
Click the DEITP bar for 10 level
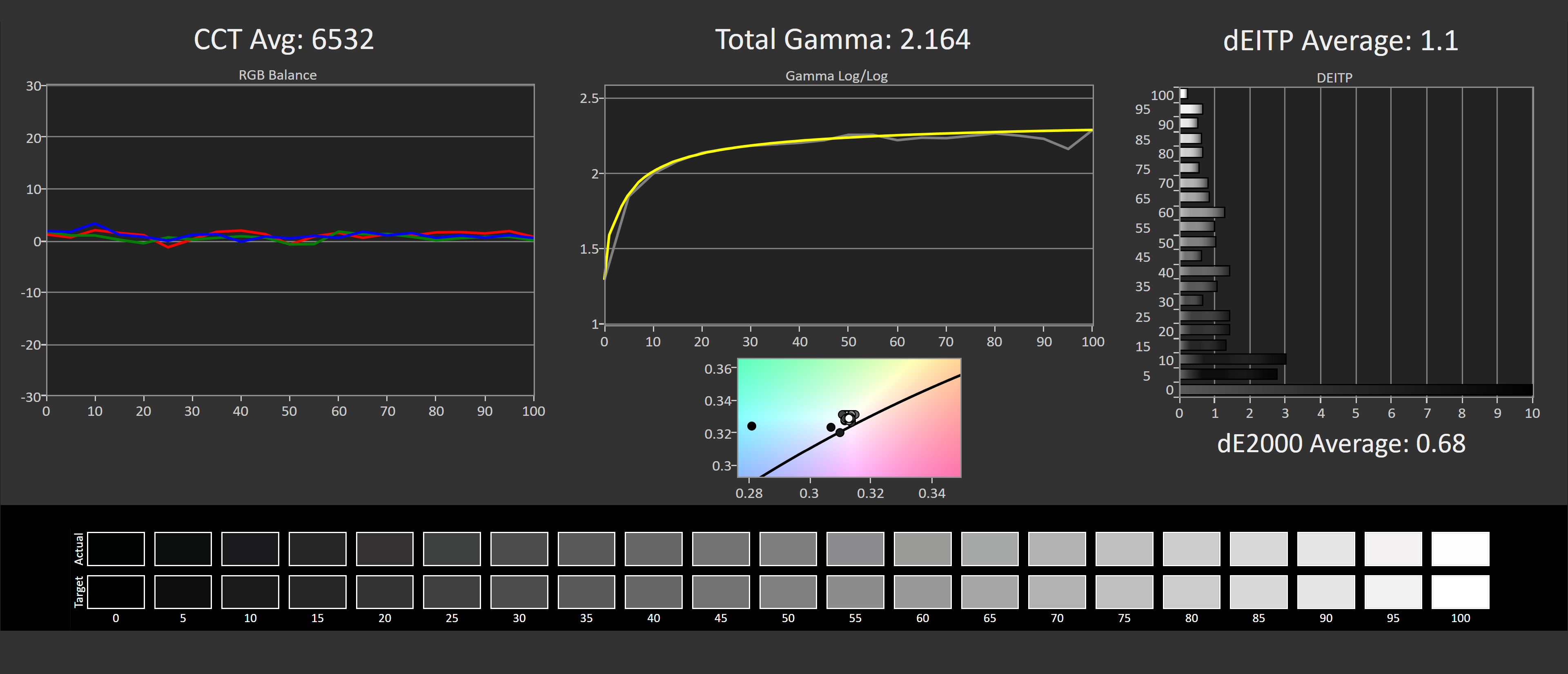(x=1233, y=359)
